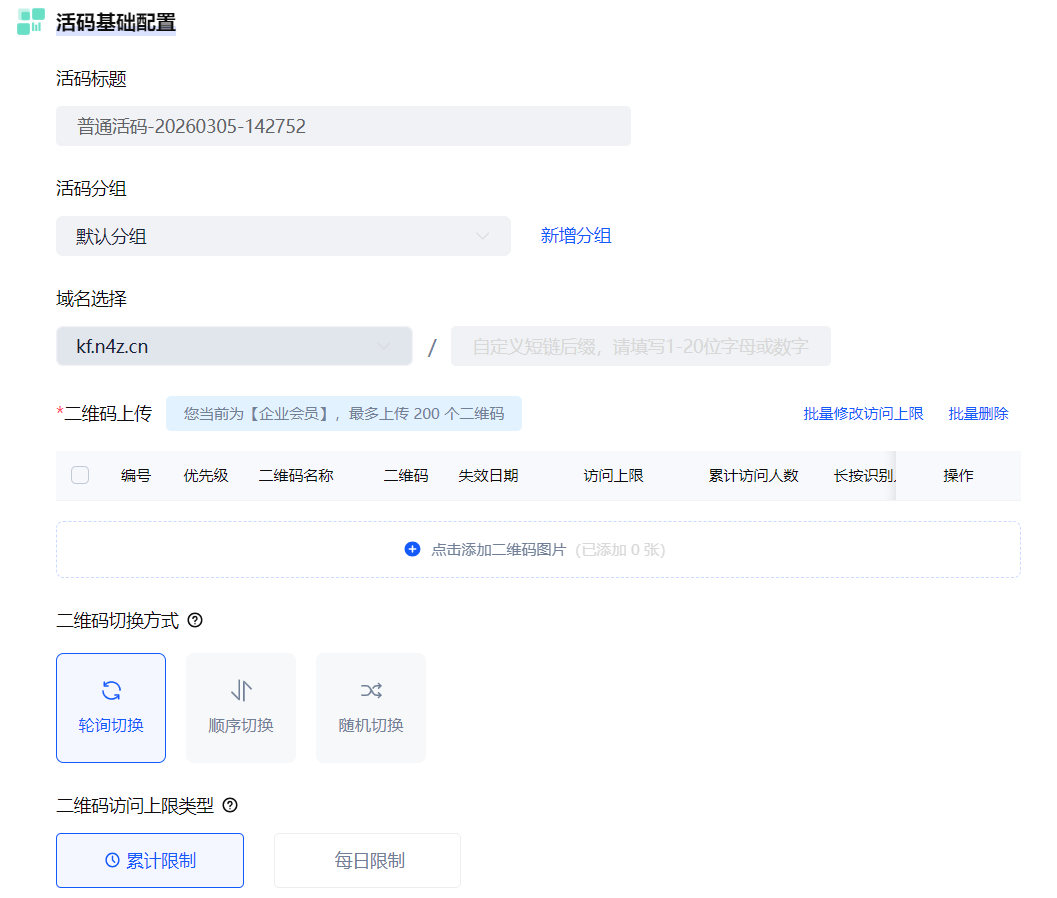Click 批量修改访问上限 link
Screen dimensions: 1057x898
click(x=863, y=413)
